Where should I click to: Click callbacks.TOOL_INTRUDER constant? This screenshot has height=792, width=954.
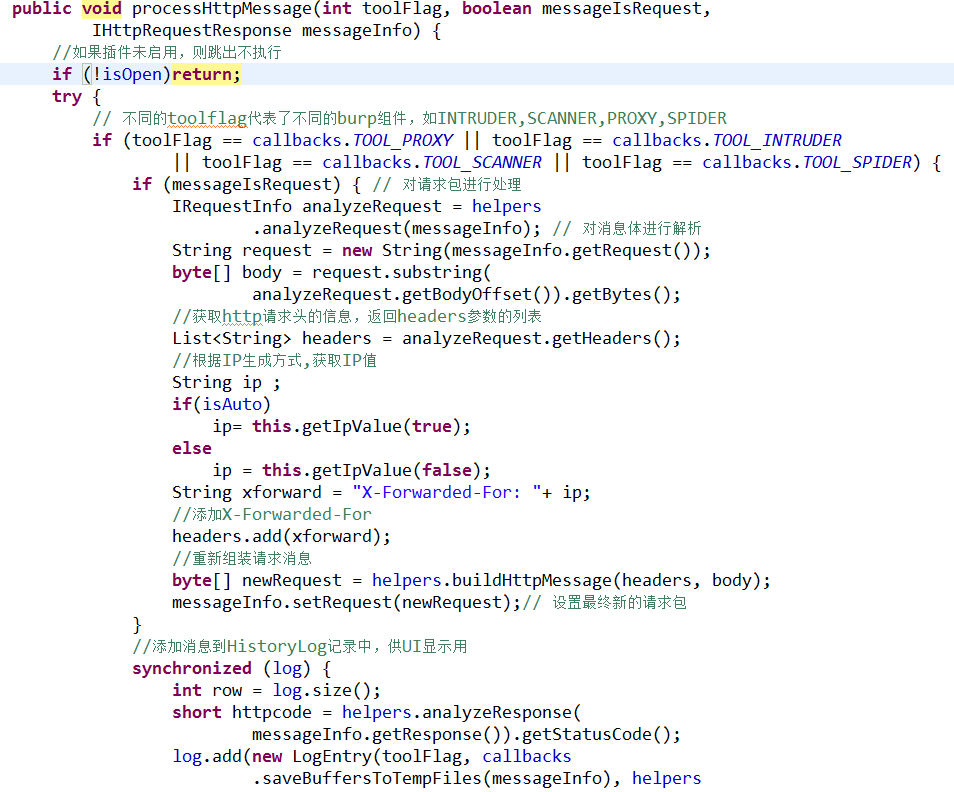click(x=726, y=141)
